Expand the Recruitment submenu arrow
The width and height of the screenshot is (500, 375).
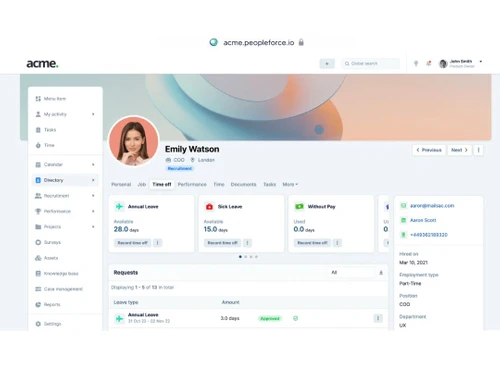point(93,196)
